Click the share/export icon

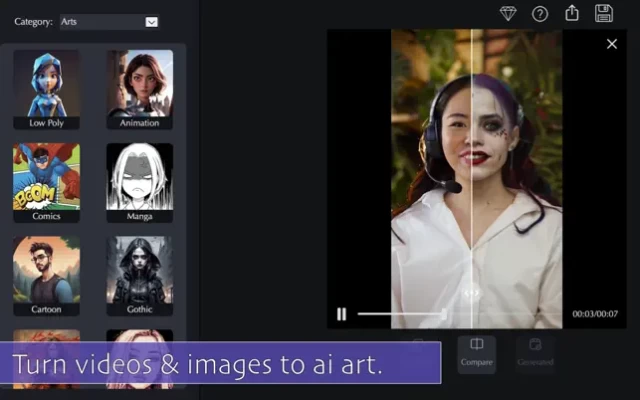click(x=572, y=13)
